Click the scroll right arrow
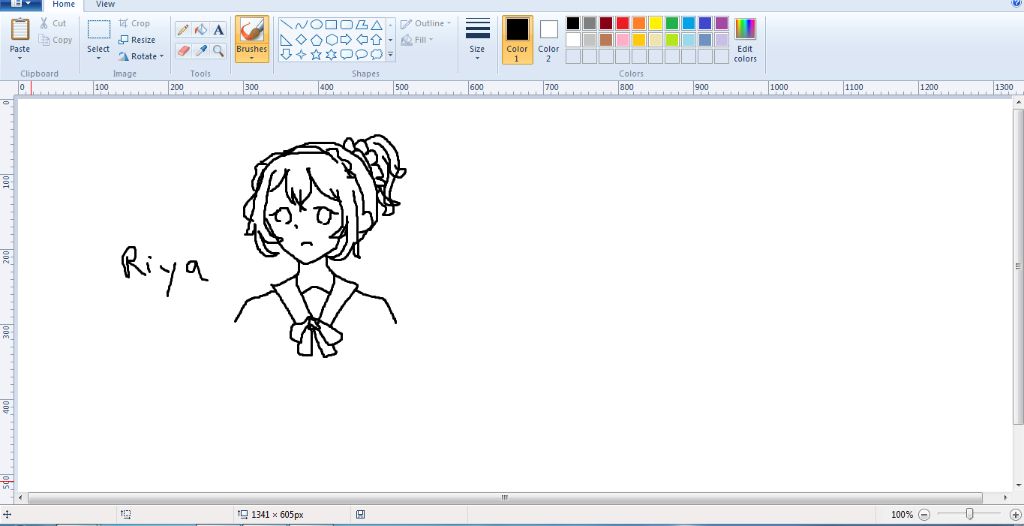Image resolution: width=1024 pixels, height=526 pixels. [x=1006, y=498]
